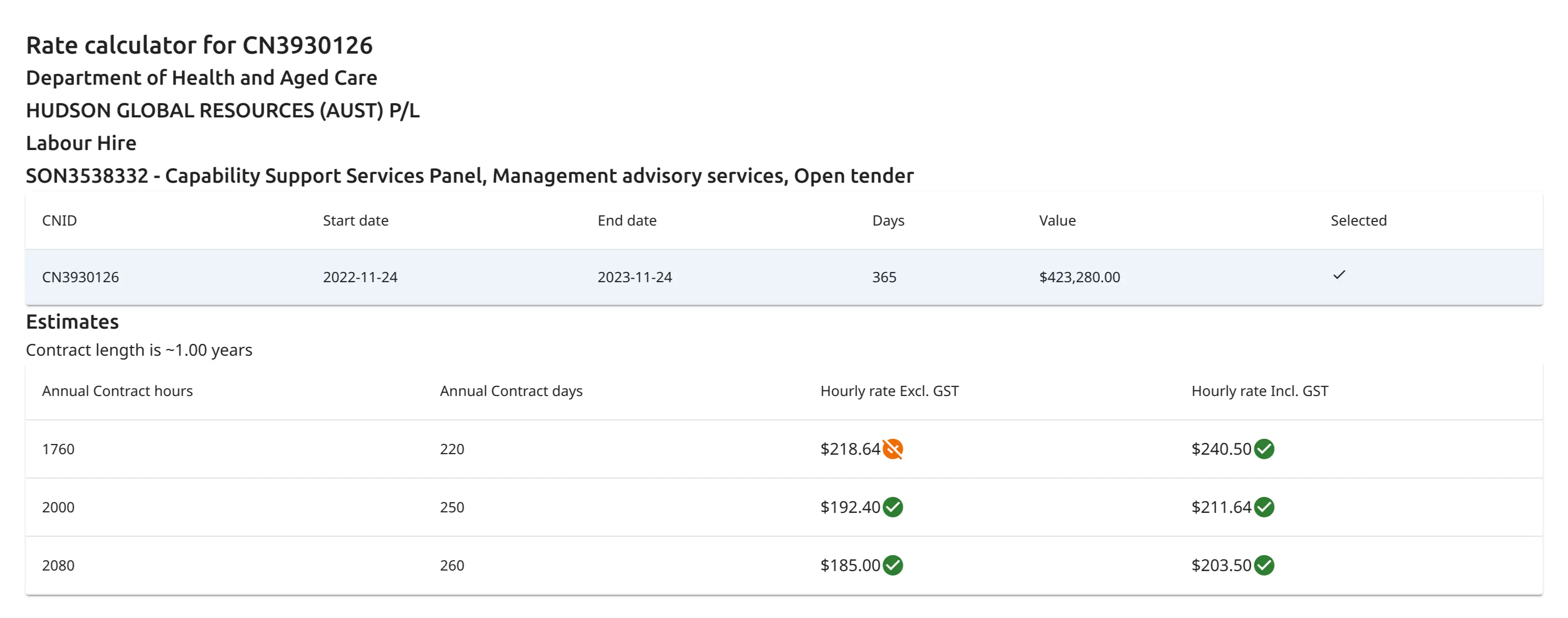
Task: Click green check icon beside $240.50
Action: [x=1263, y=449]
